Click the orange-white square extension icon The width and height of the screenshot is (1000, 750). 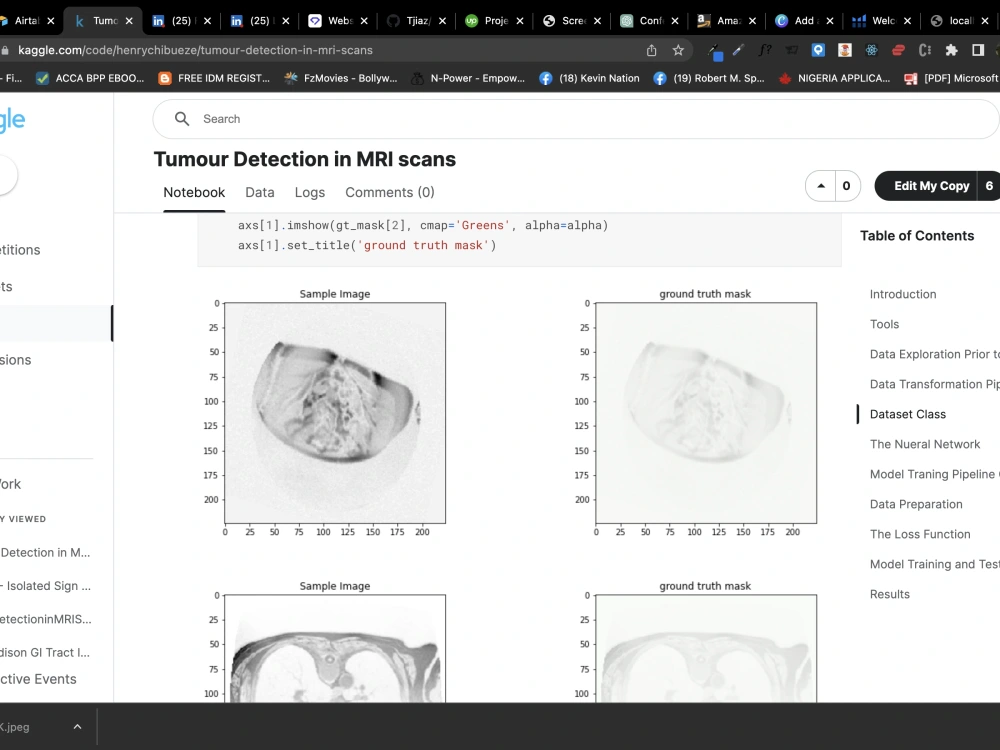point(845,50)
